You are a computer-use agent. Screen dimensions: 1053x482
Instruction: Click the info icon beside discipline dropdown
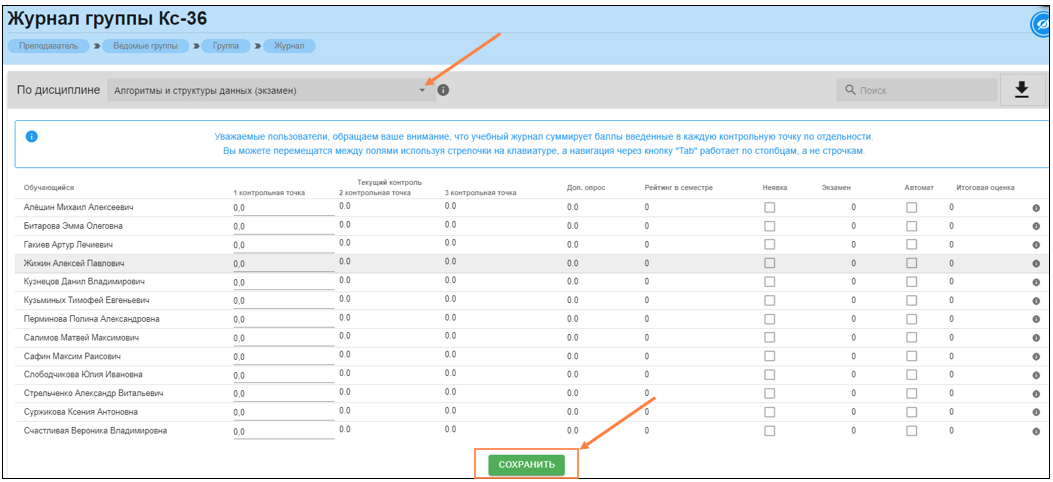443,90
